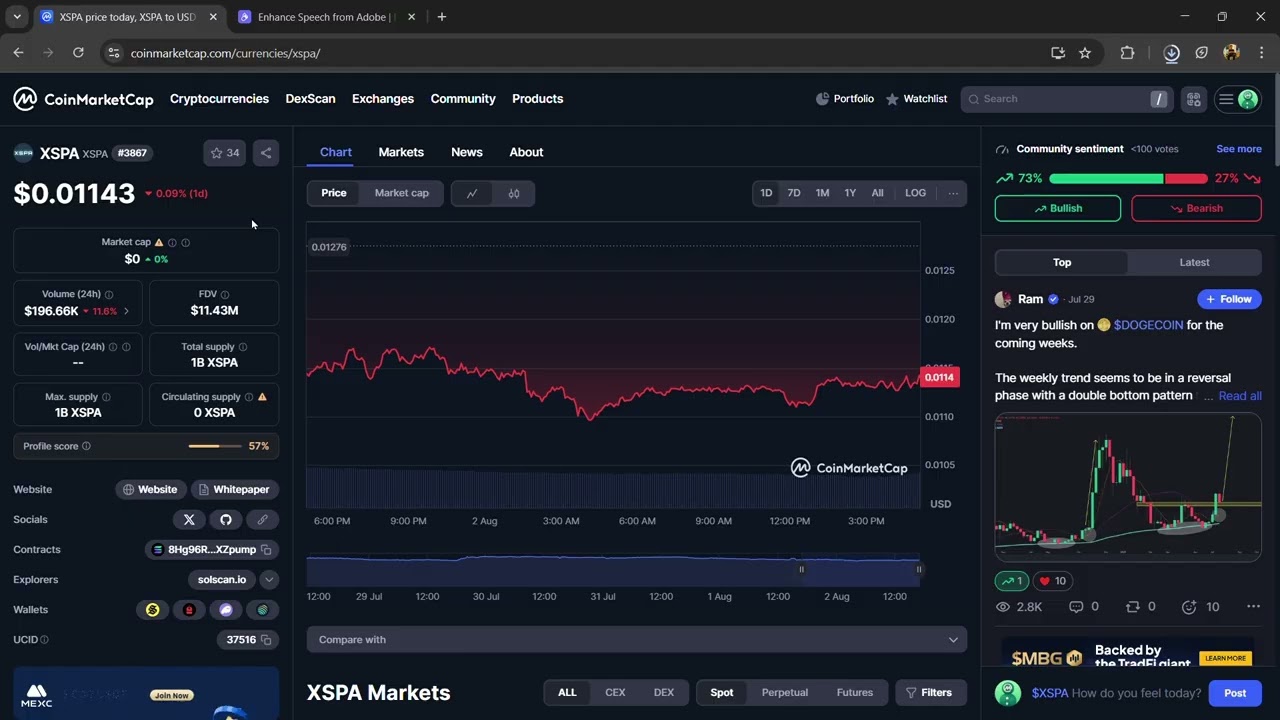This screenshot has width=1280, height=720.
Task: Click repost icon on Ram's post
Action: [1133, 607]
